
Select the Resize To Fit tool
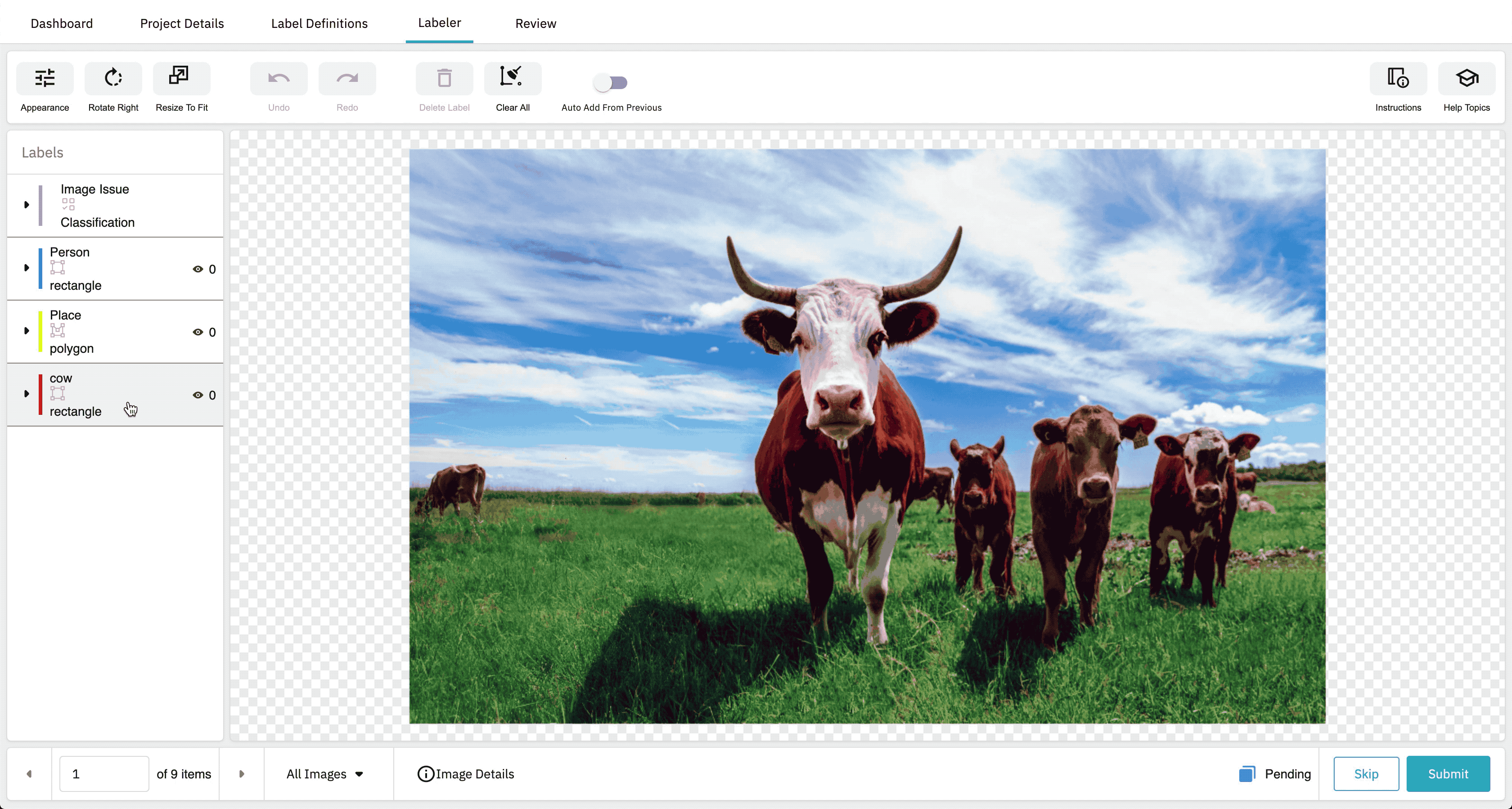[181, 78]
